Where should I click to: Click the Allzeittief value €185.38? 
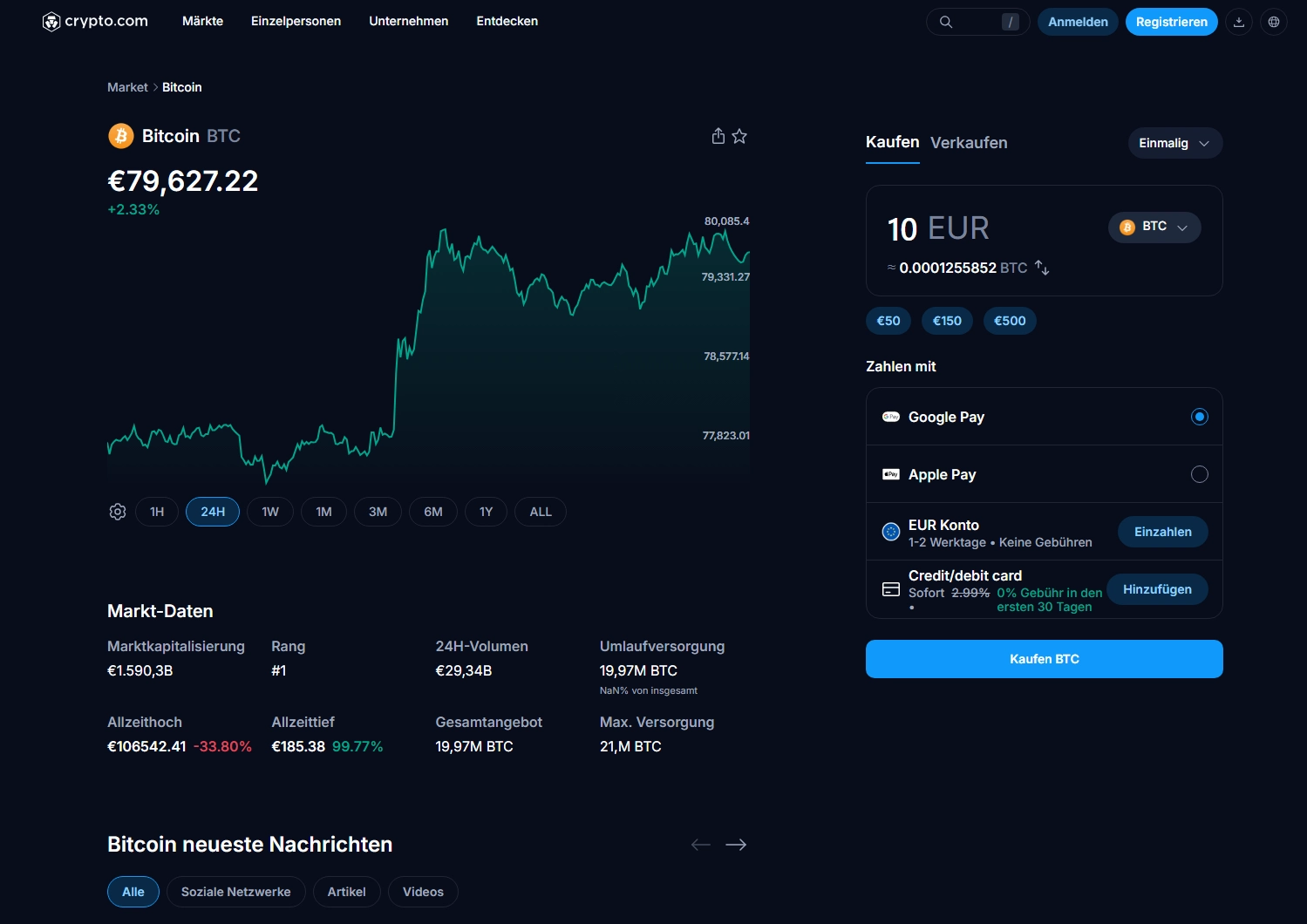click(298, 746)
